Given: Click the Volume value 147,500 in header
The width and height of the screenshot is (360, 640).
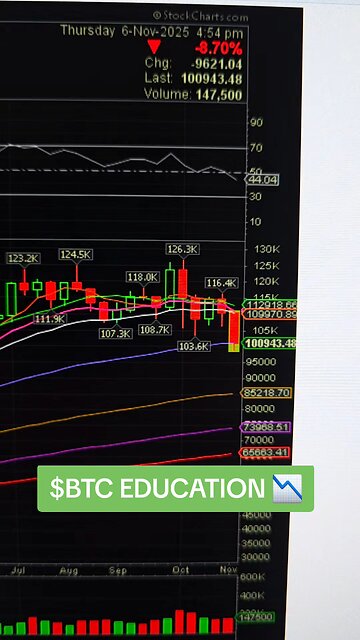Looking at the screenshot, I should point(219,95).
